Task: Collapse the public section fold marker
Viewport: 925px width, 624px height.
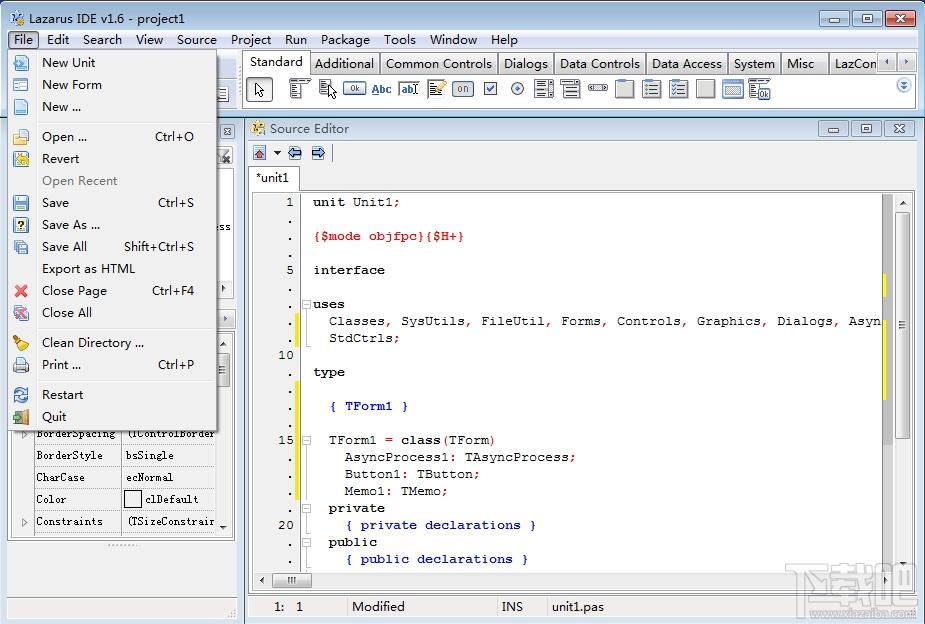Action: click(306, 542)
